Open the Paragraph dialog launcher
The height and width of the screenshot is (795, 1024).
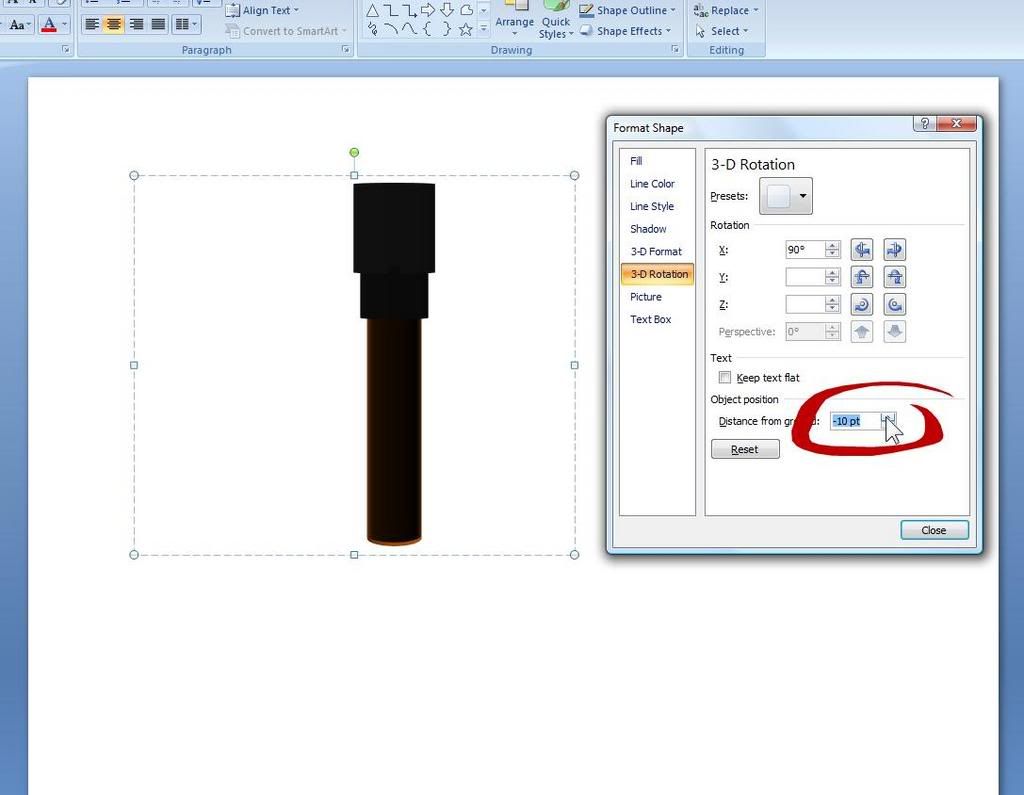click(x=345, y=50)
